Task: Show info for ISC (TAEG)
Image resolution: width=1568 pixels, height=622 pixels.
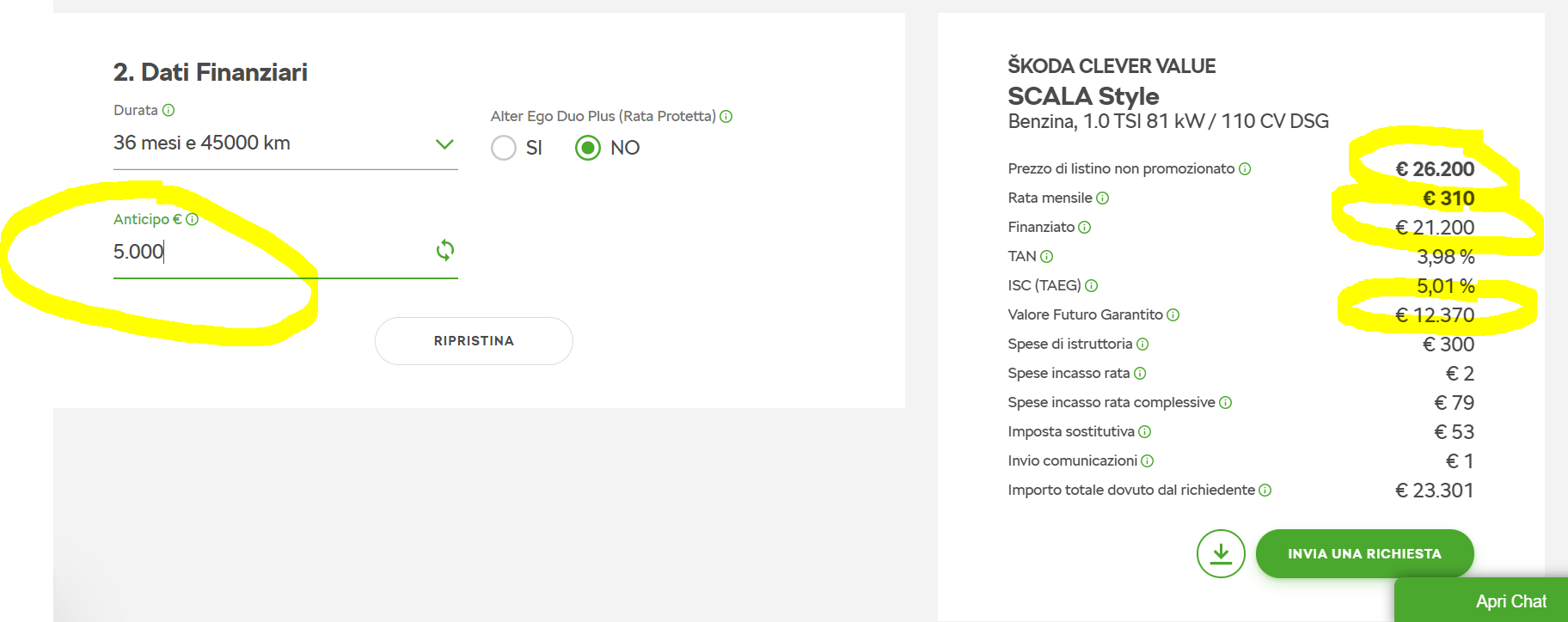Action: click(x=1092, y=286)
